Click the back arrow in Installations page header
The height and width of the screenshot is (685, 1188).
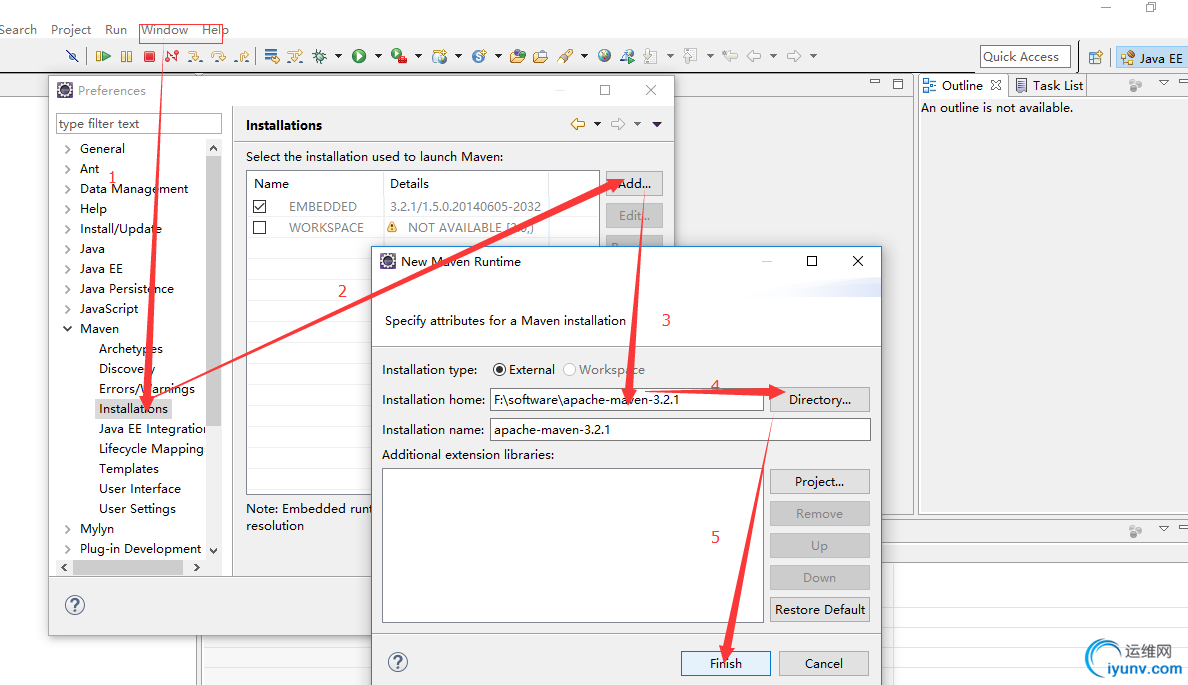point(578,124)
